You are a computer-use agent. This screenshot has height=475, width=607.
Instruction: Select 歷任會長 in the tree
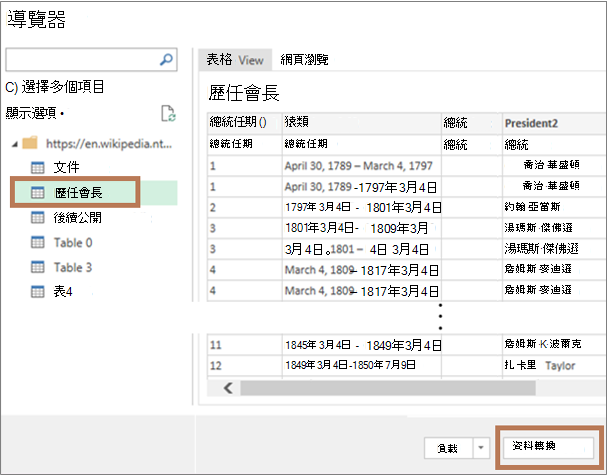[79, 192]
